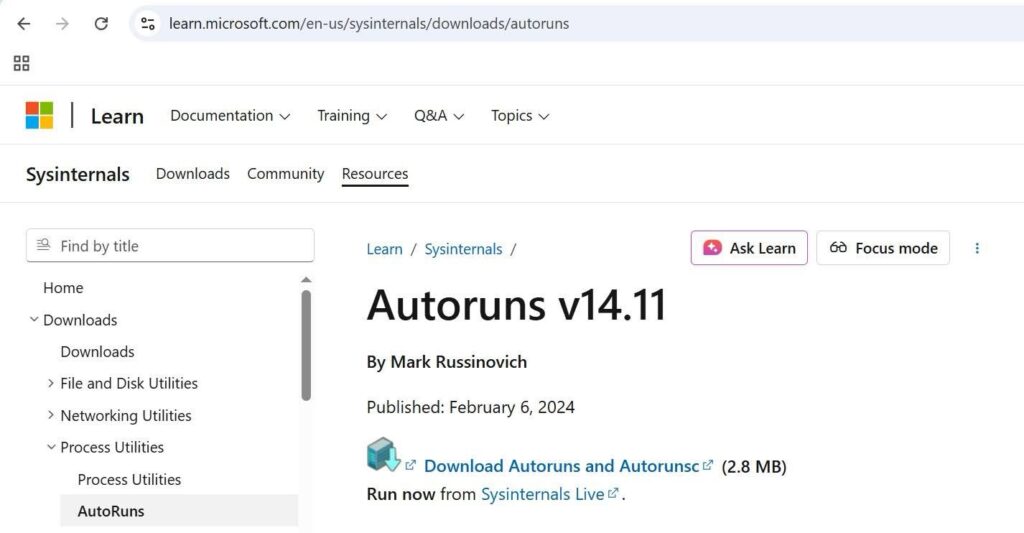Click the browser back arrow
Screen dimensions: 1024x533
[x=24, y=23]
